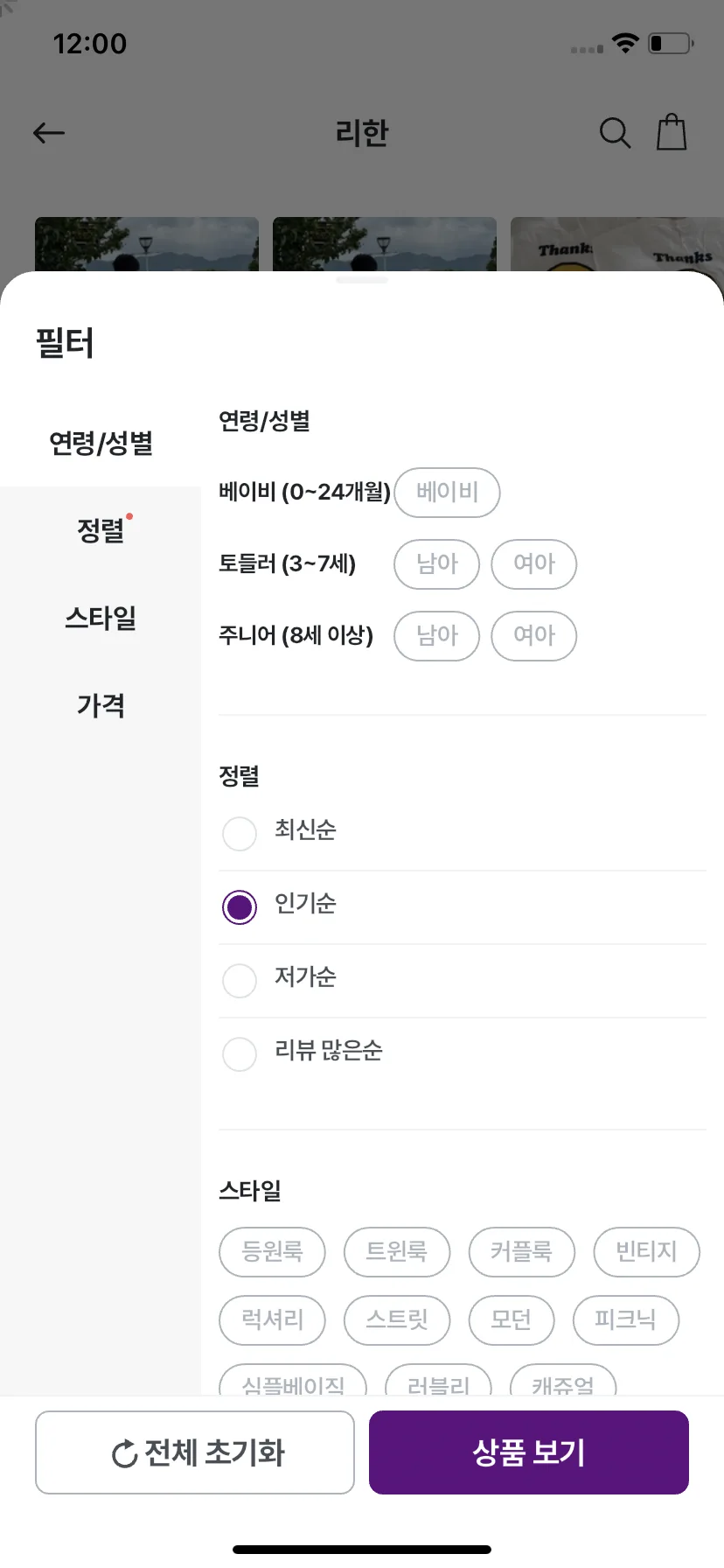
Task: Tap the 상품 보기 button
Action: 529,1452
